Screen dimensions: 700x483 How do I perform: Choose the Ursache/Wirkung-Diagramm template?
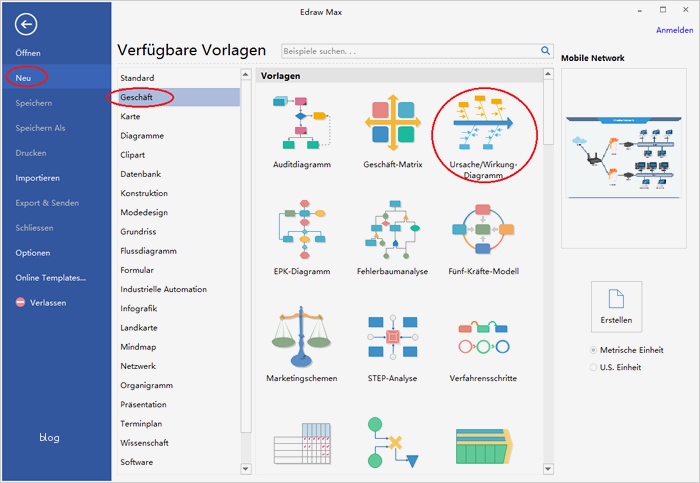point(483,137)
